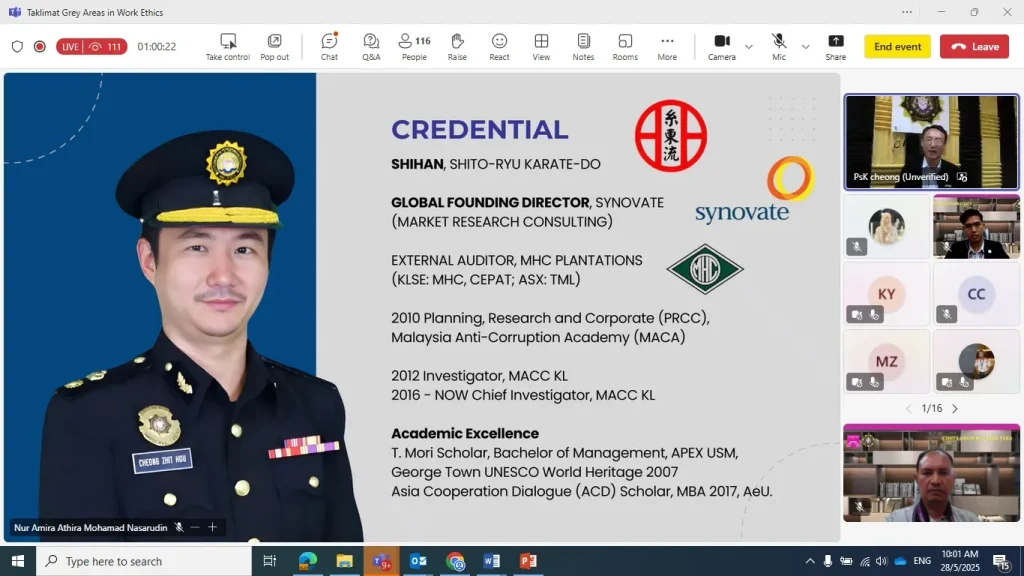Show the People participant list
This screenshot has width=1024, height=576.
(414, 46)
